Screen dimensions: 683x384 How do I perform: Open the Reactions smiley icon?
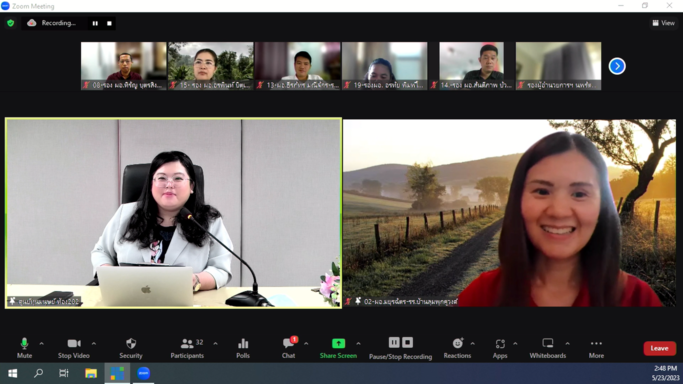457,343
